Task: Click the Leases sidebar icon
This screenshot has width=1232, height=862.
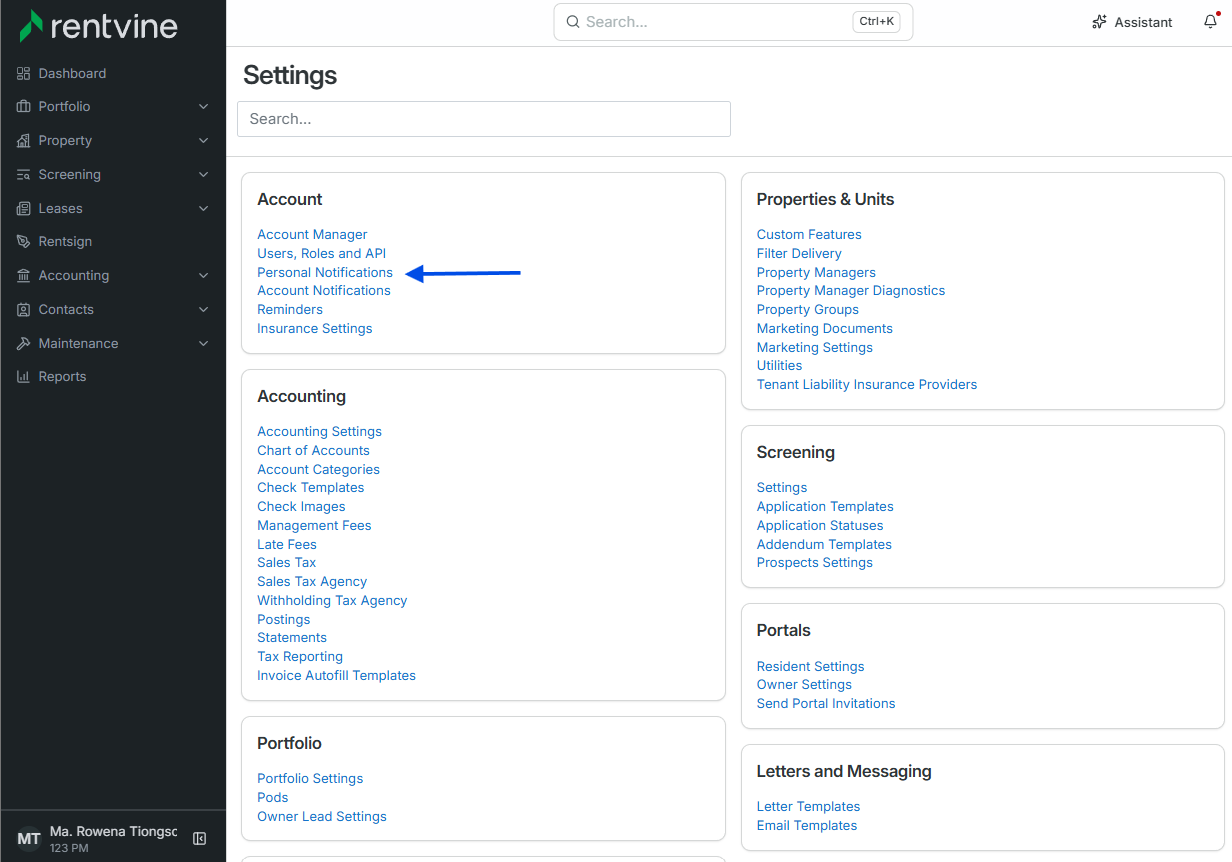Action: coord(24,208)
